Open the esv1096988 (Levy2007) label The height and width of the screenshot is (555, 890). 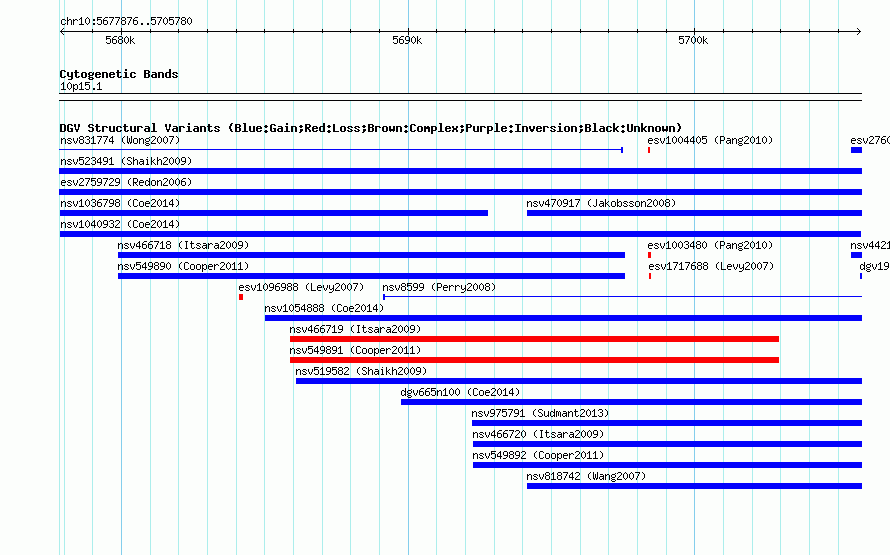click(301, 287)
